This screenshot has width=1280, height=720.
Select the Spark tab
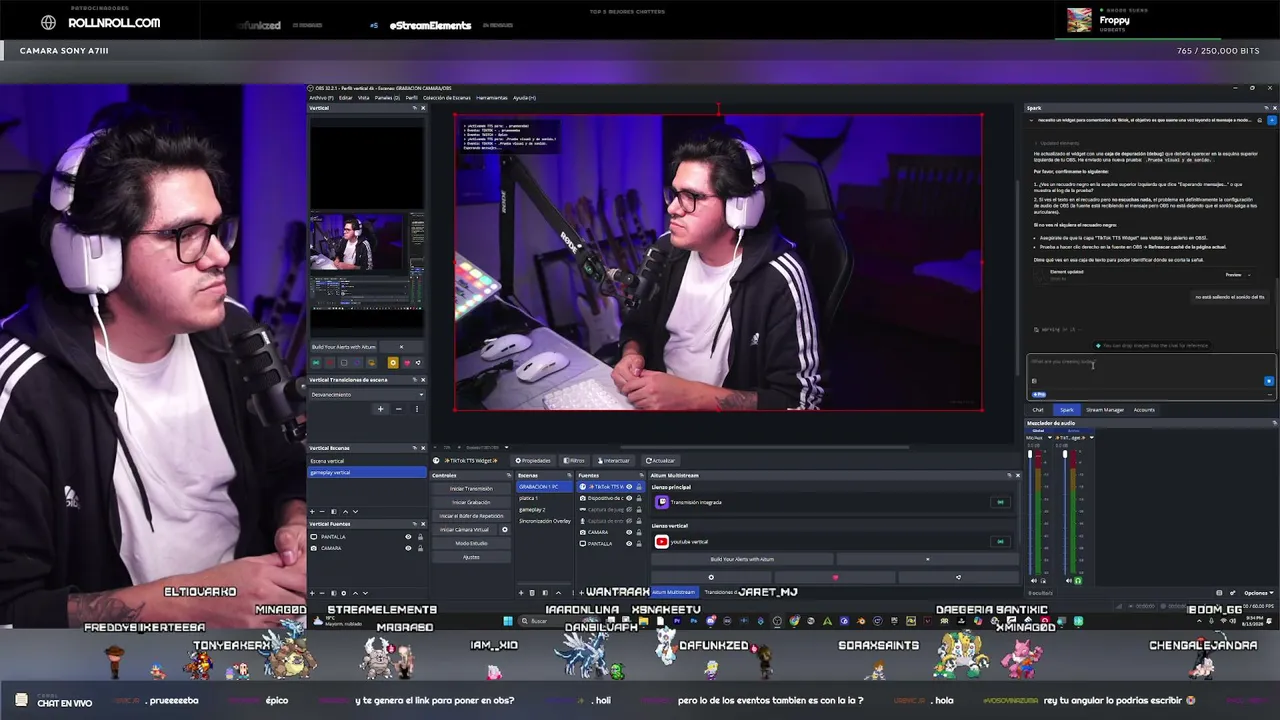pyautogui.click(x=1067, y=410)
